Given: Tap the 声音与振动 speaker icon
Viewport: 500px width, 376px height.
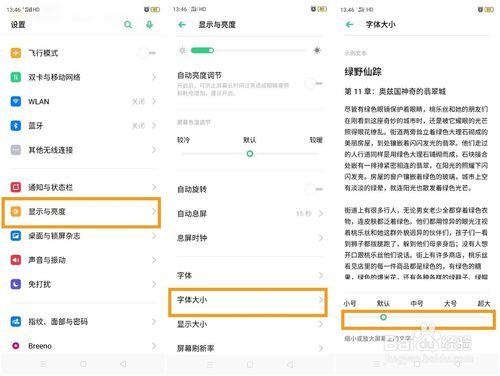Looking at the screenshot, I should coord(16,260).
